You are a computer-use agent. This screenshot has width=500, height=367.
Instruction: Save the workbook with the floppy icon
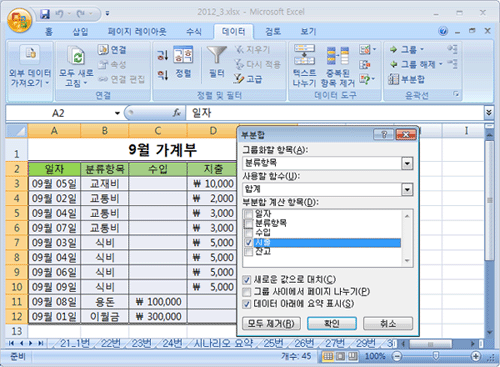[x=45, y=14]
